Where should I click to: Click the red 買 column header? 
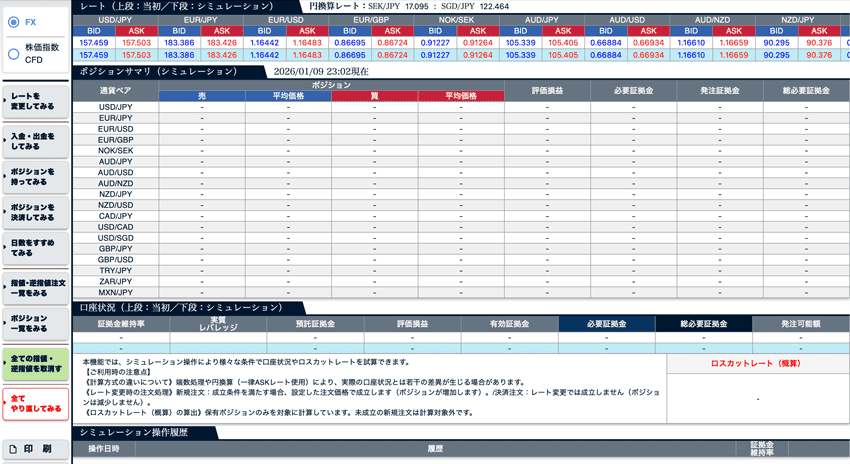click(374, 96)
